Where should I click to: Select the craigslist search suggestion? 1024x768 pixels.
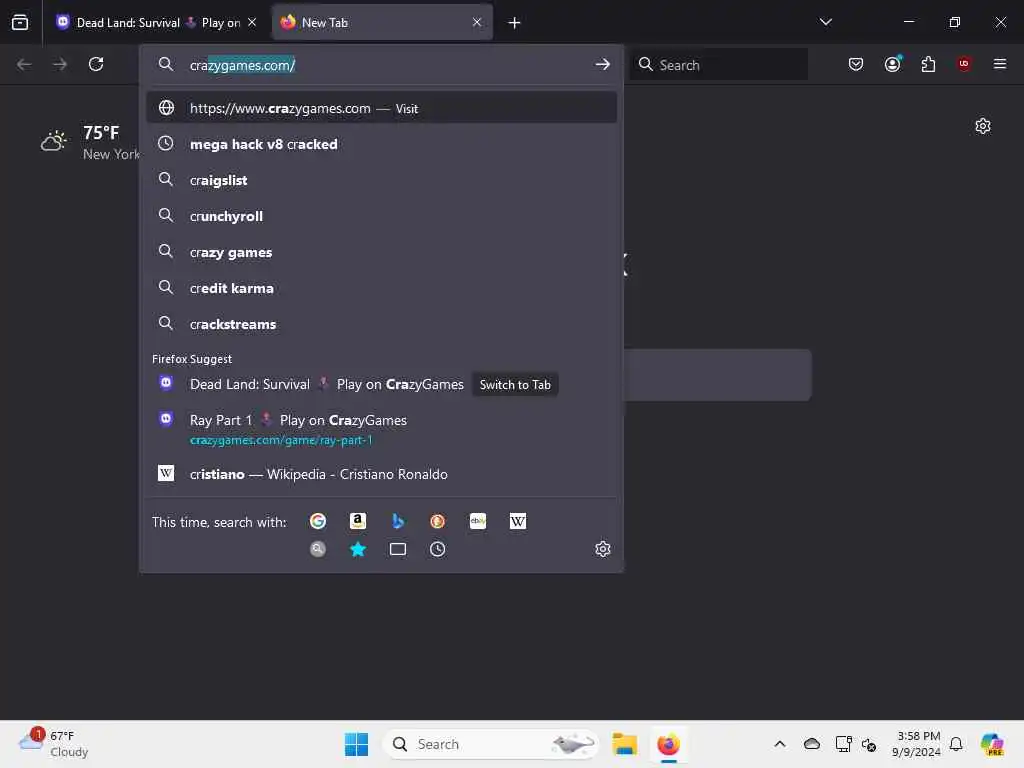coord(382,180)
